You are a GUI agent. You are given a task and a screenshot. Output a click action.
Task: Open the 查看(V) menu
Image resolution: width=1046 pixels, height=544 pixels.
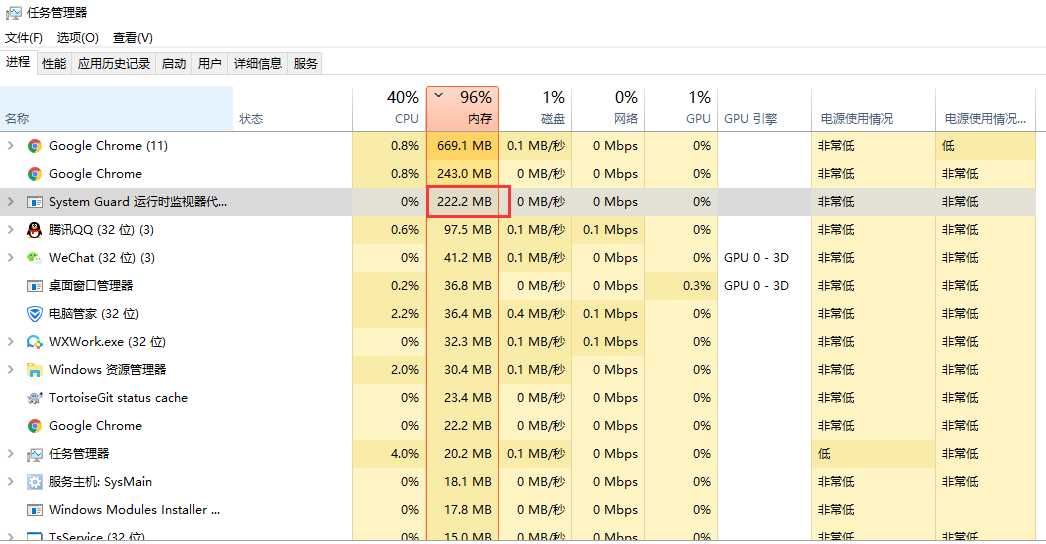click(133, 38)
